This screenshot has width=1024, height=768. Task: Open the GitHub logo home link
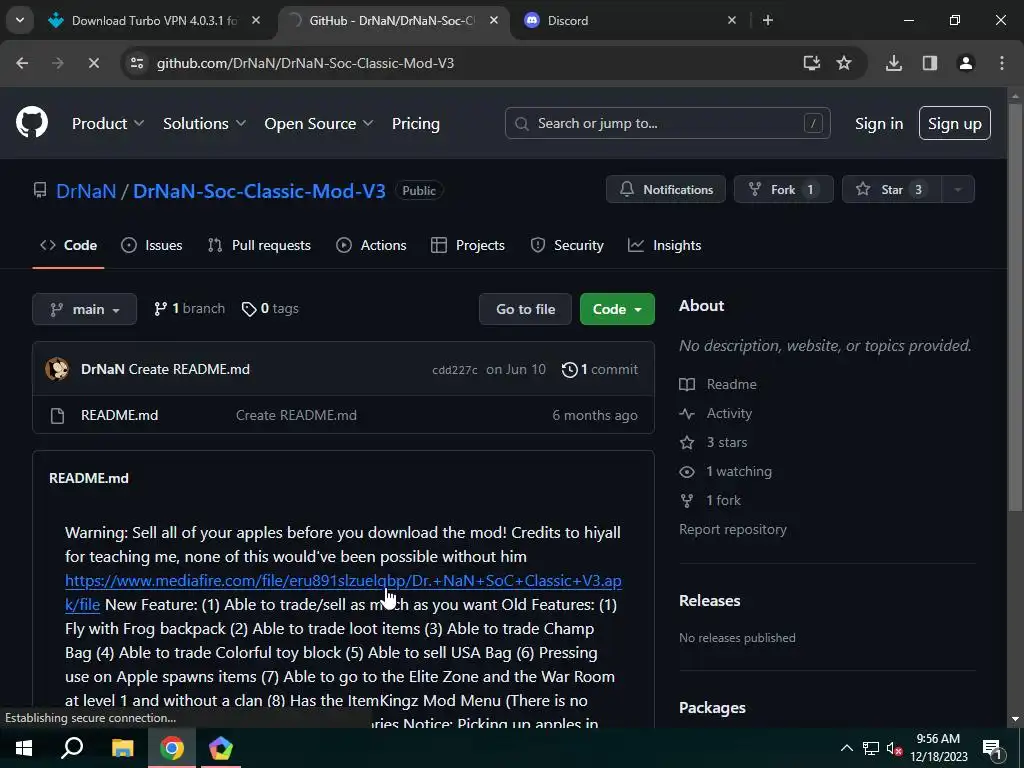point(32,122)
